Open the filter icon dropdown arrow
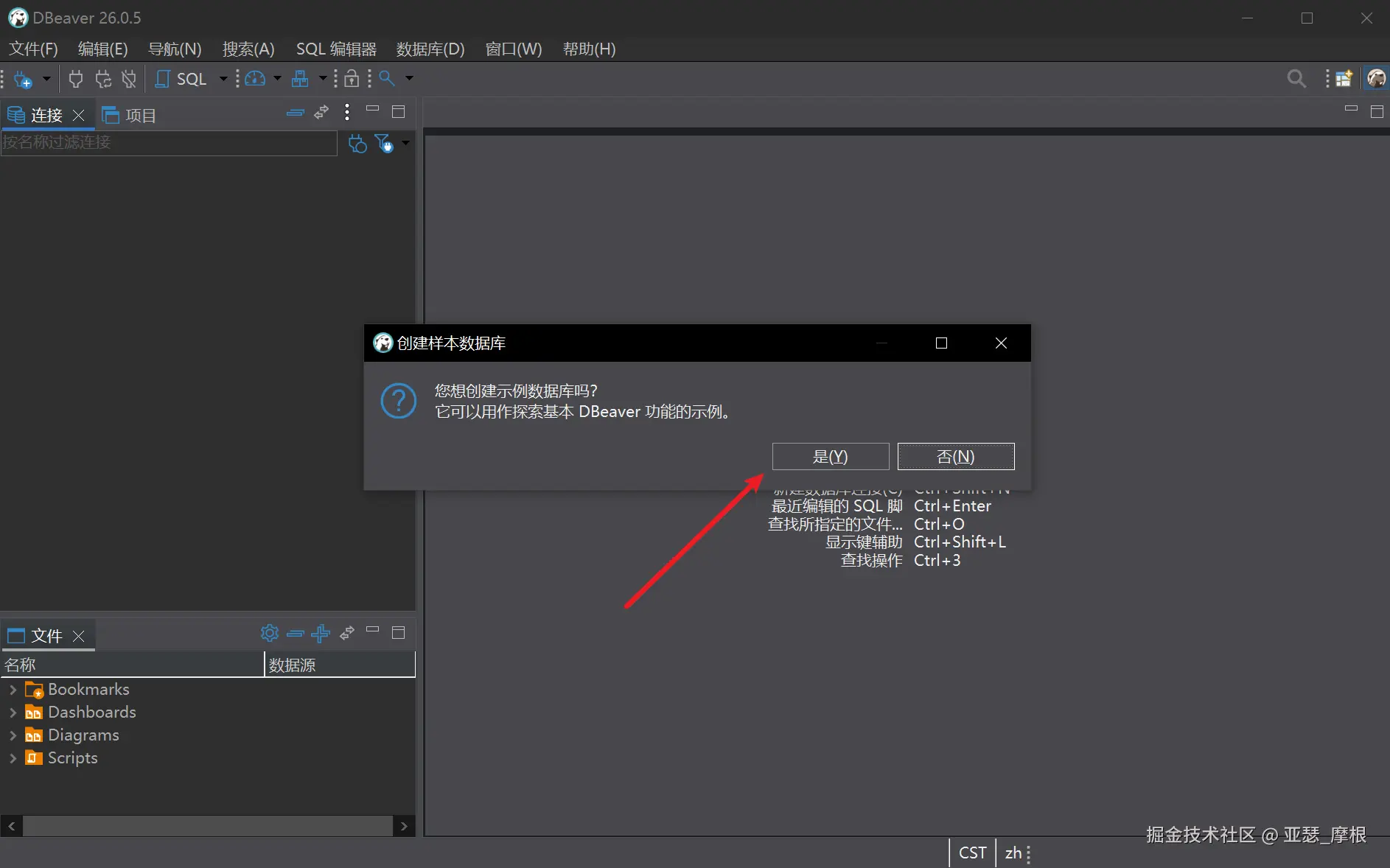The width and height of the screenshot is (1390, 868). [405, 143]
